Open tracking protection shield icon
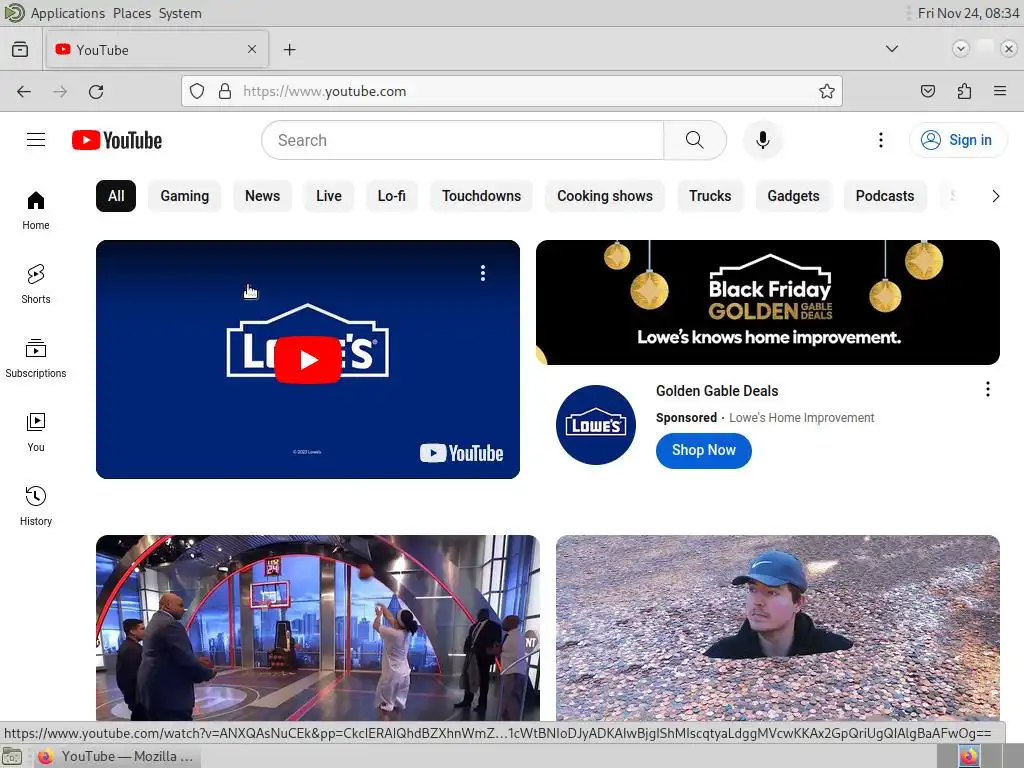1024x768 pixels. tap(197, 91)
